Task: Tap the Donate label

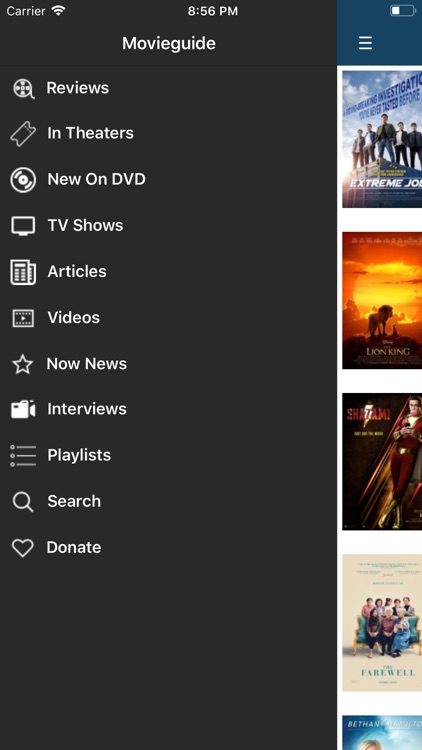Action: tap(74, 547)
